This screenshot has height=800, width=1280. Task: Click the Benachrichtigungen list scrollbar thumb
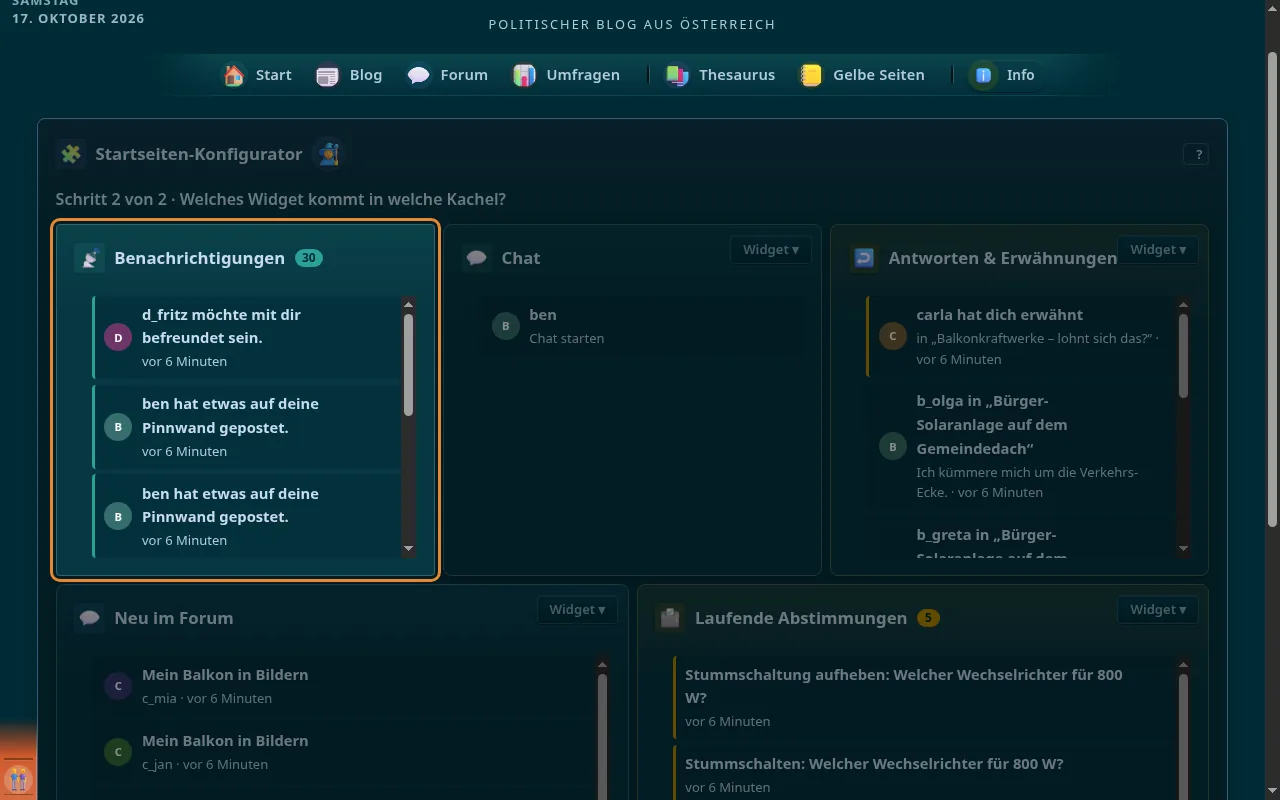tap(408, 365)
